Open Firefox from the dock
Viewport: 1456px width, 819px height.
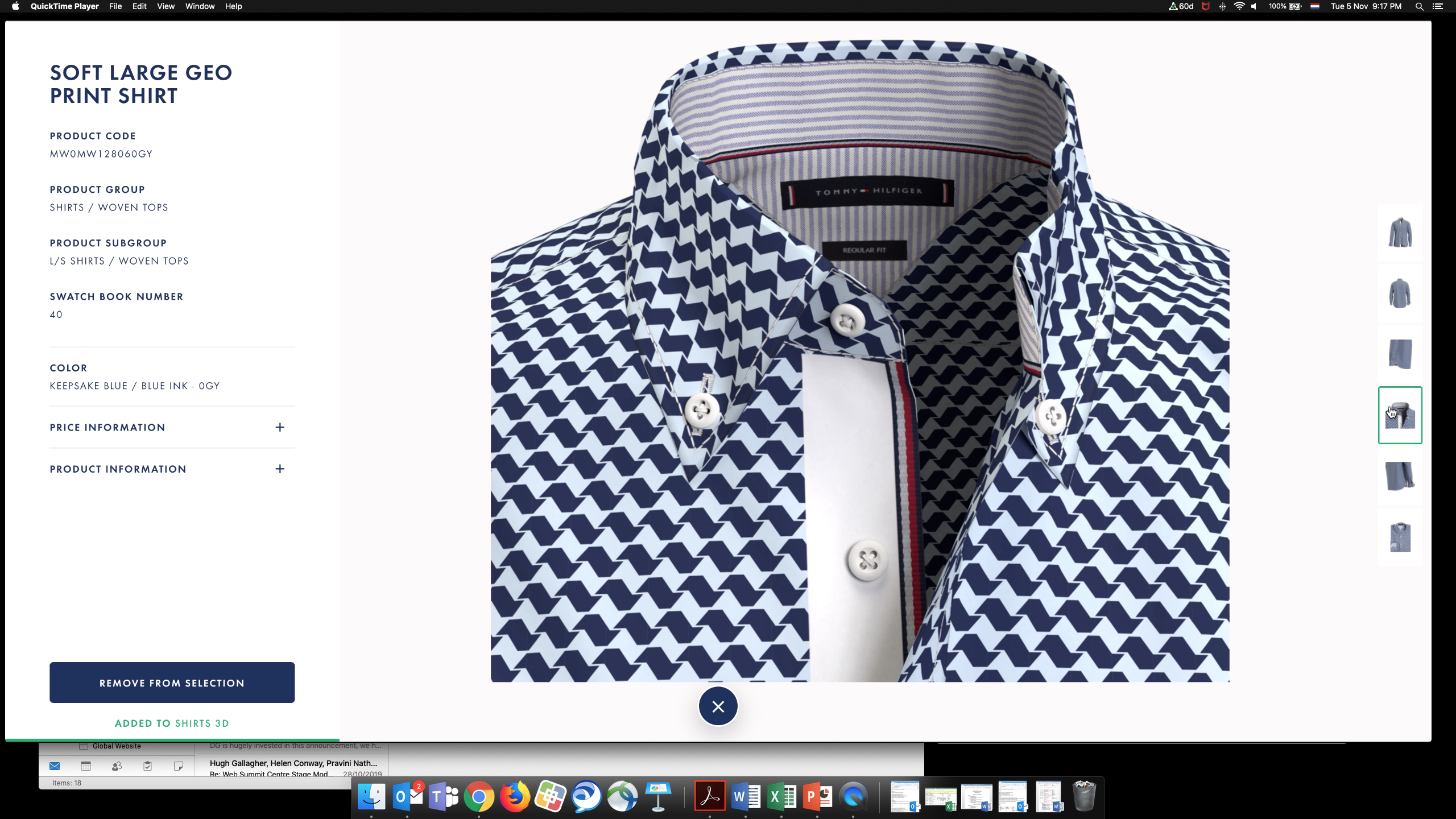[514, 796]
